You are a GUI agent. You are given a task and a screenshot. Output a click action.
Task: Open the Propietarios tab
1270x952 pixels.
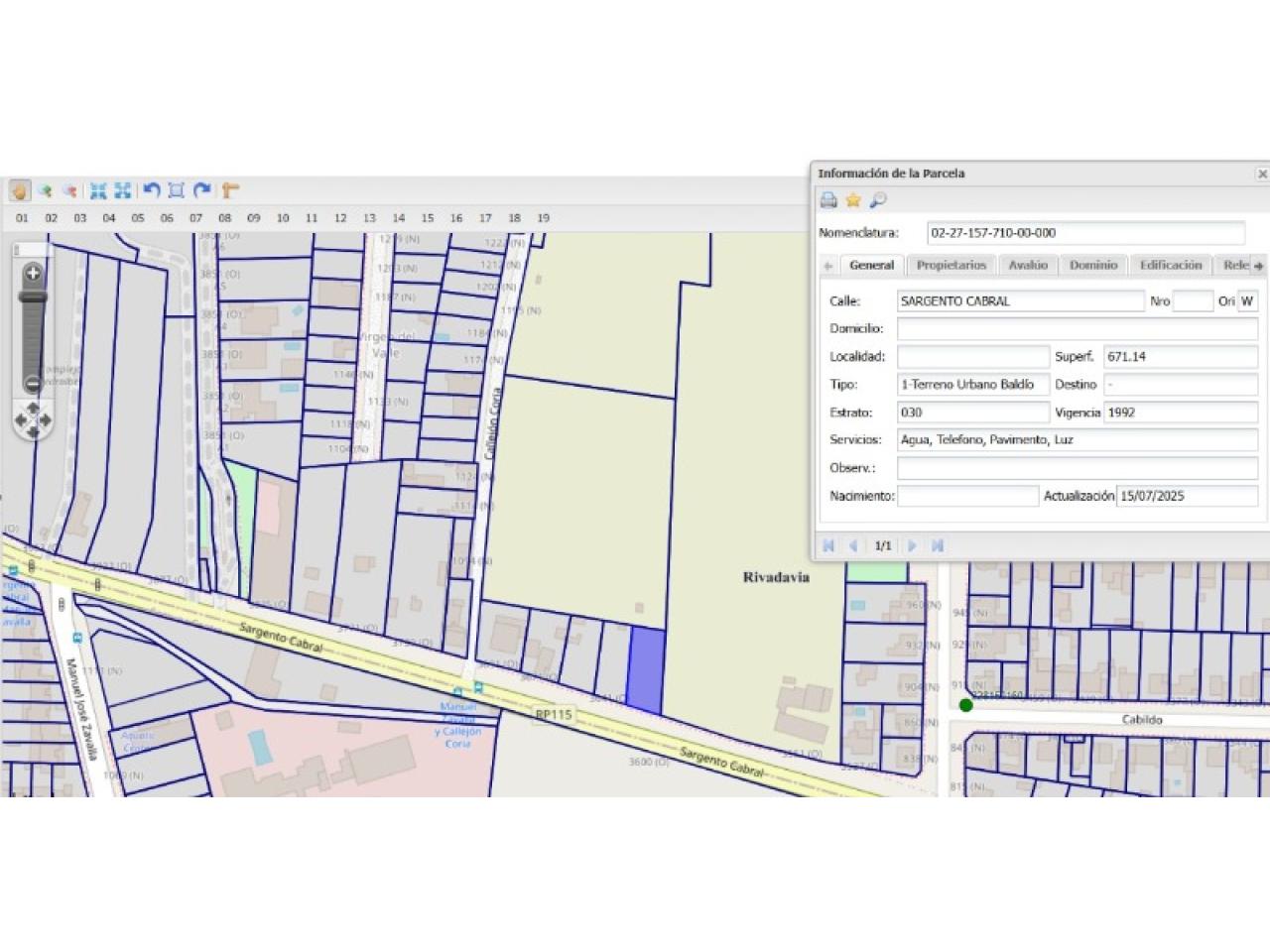point(951,265)
